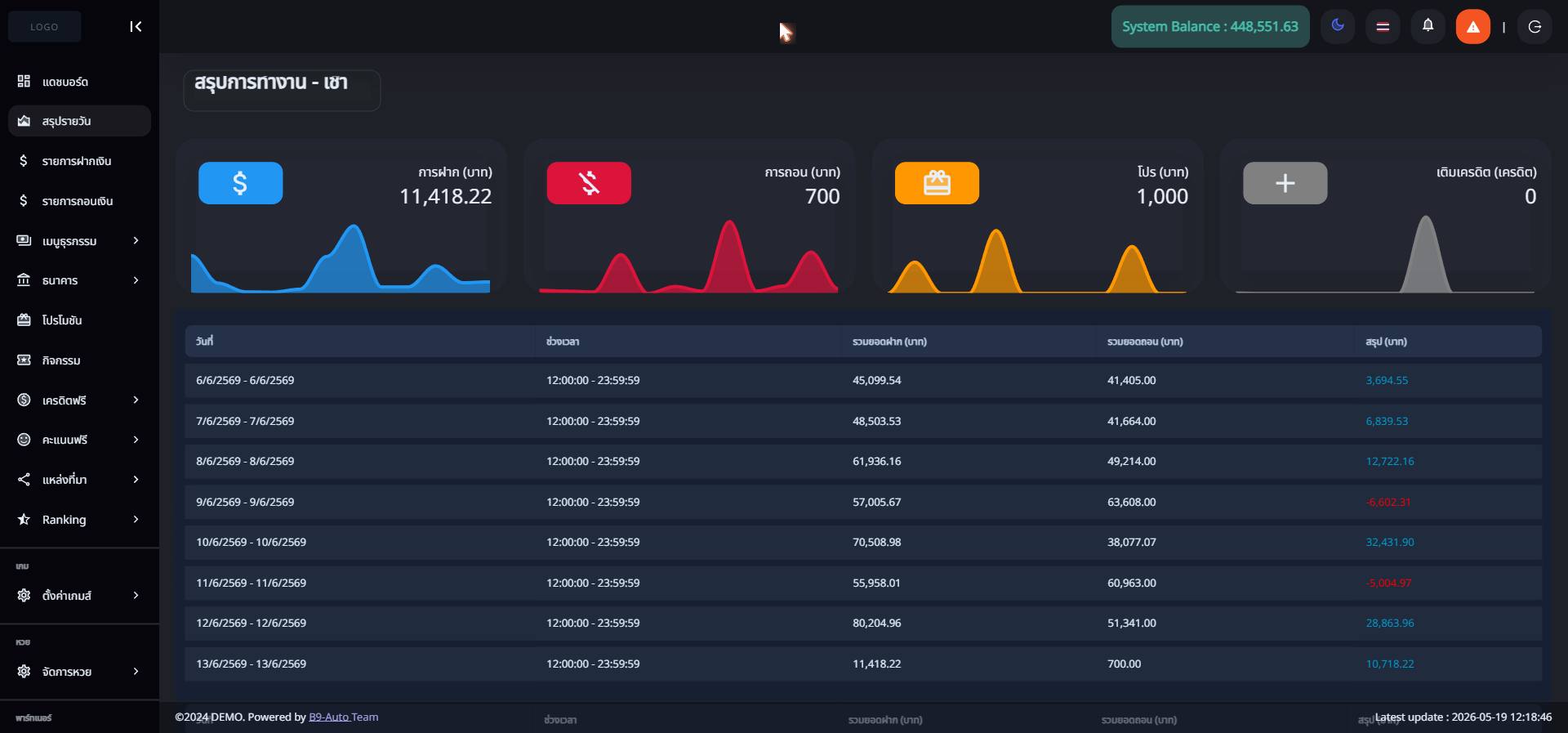Image resolution: width=1568 pixels, height=733 pixels.
Task: Expand the Ranking submenu chevron
Action: pos(136,520)
